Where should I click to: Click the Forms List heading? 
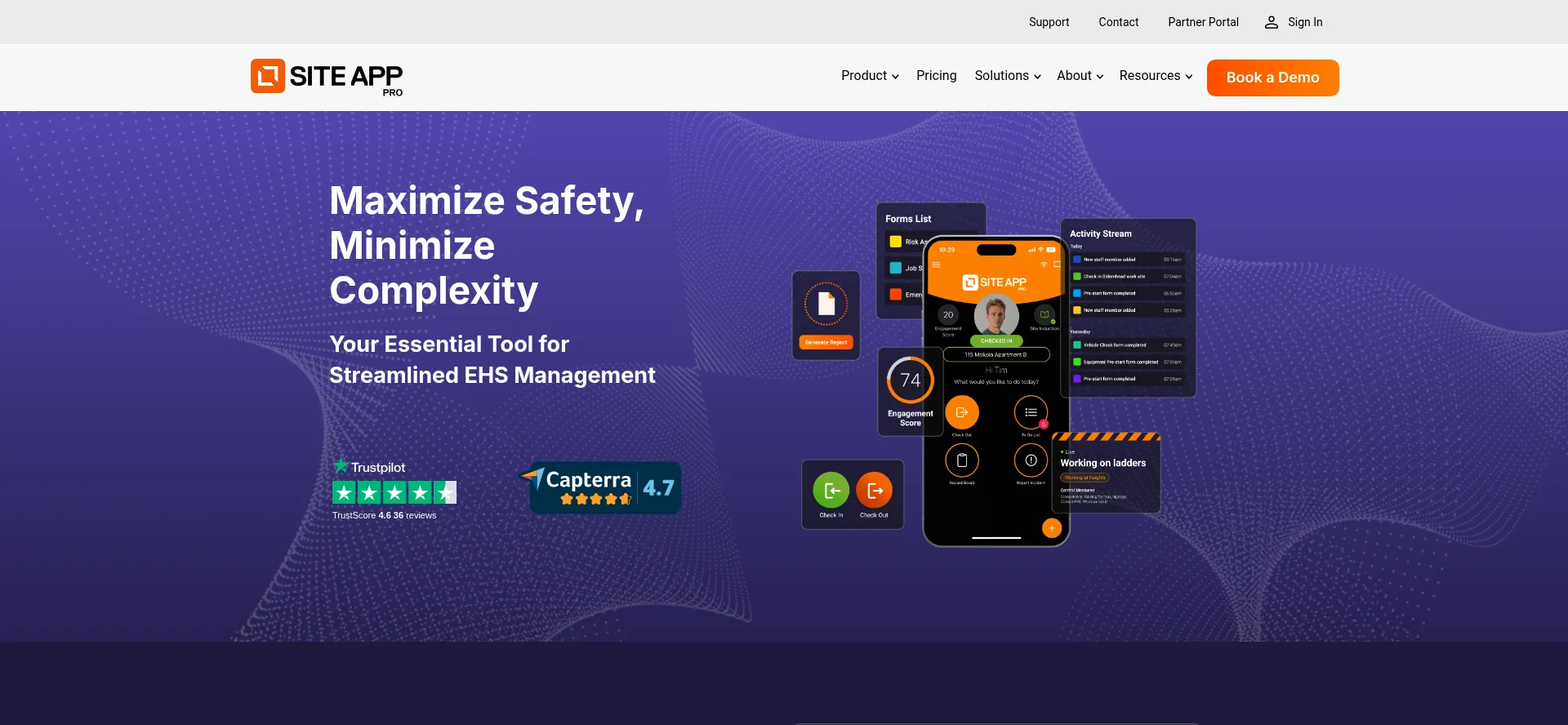click(x=908, y=219)
